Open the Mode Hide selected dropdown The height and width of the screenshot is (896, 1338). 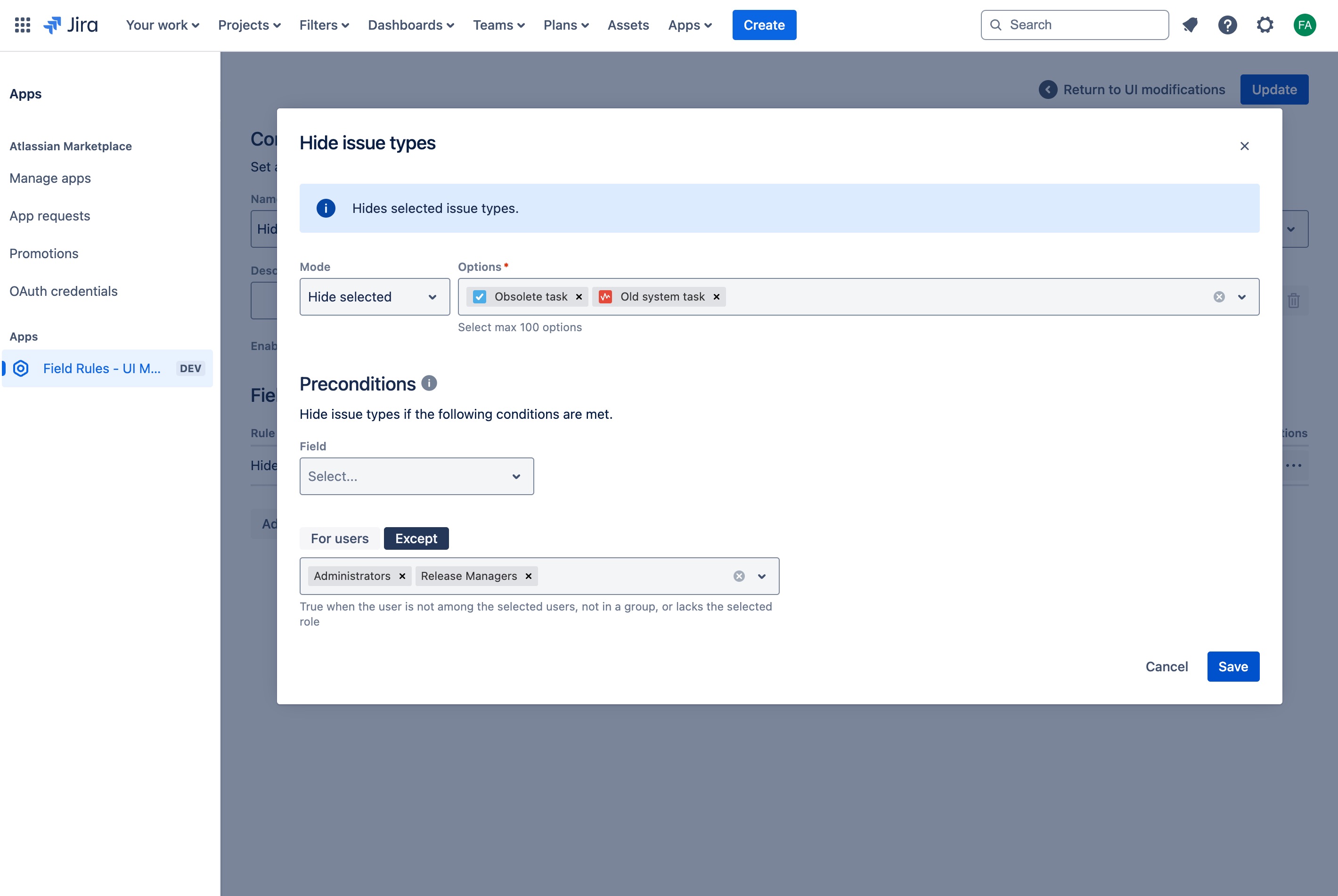click(374, 297)
